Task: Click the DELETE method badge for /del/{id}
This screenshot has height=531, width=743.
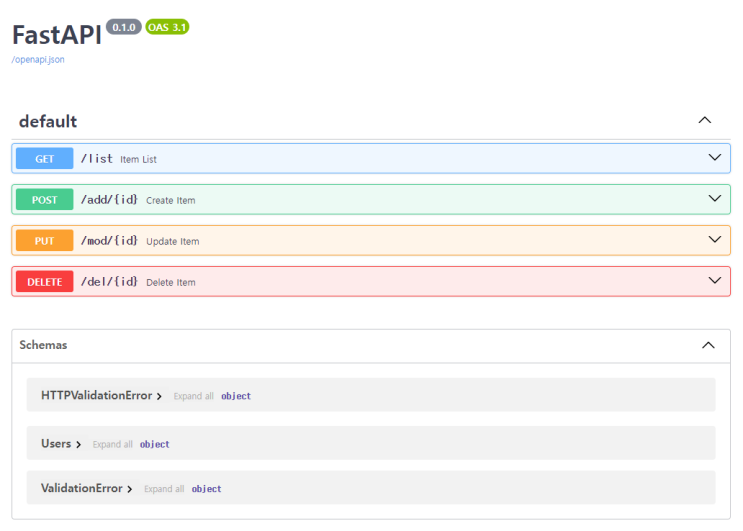Action: click(45, 282)
